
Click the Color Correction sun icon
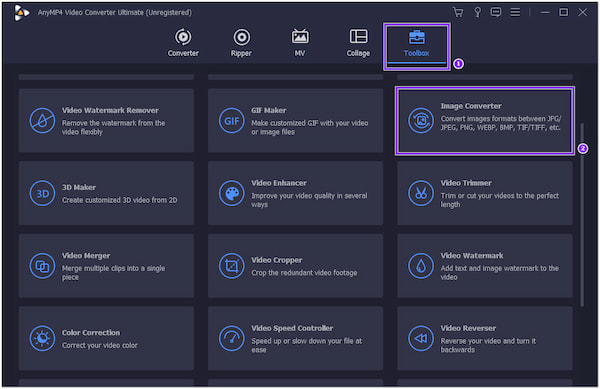[42, 339]
